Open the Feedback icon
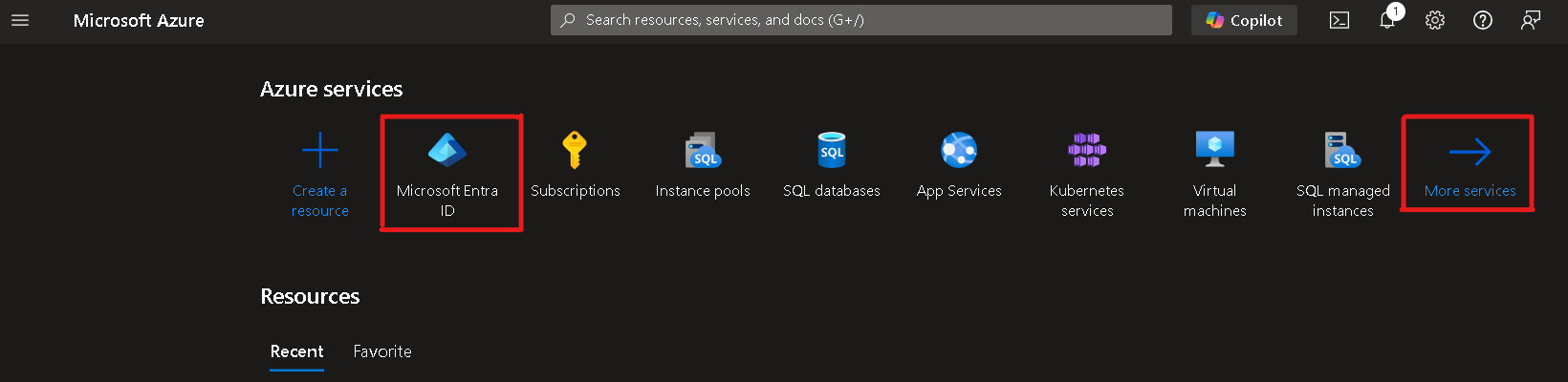The width and height of the screenshot is (1568, 382). coord(1531,20)
